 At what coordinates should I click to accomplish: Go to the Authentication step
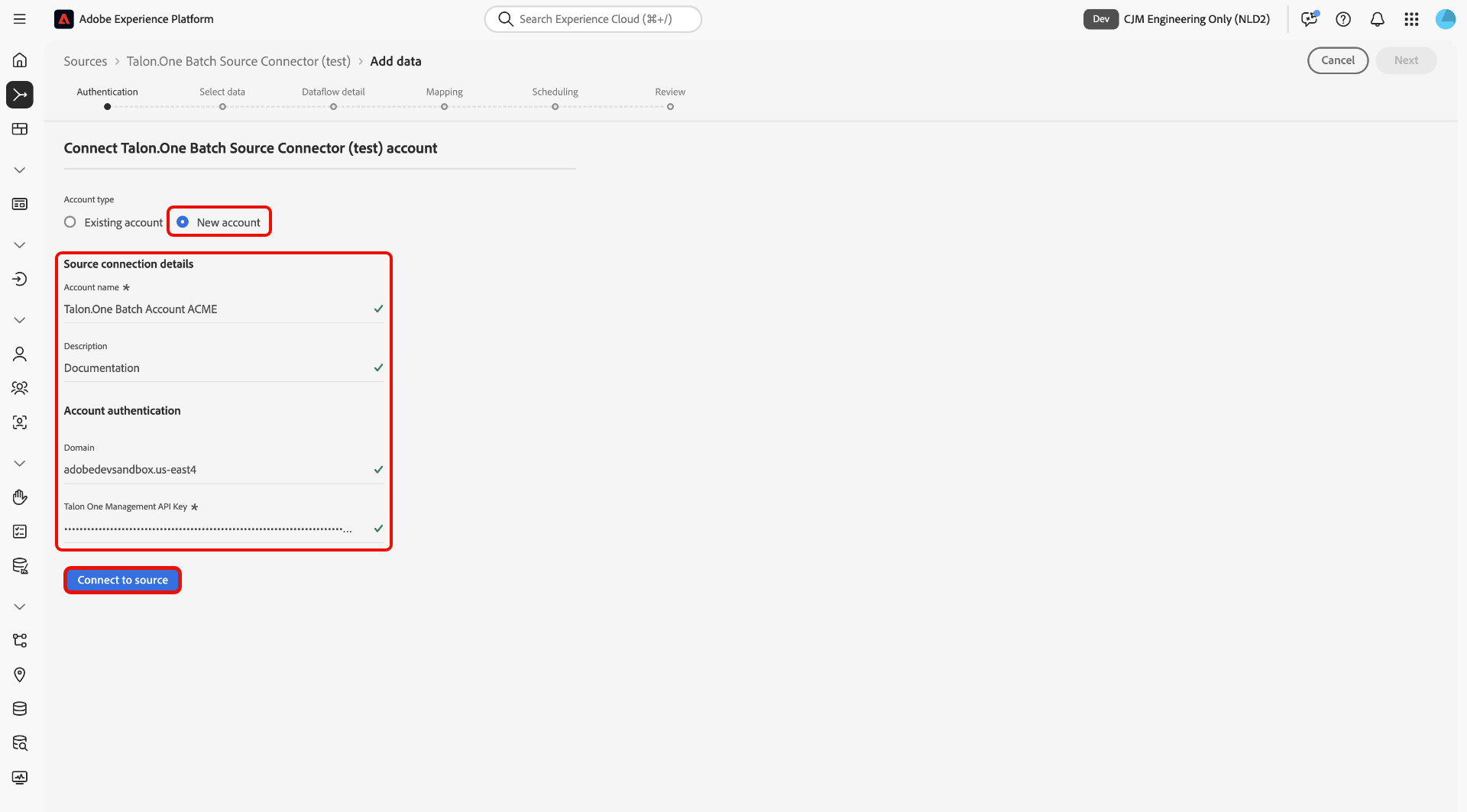coord(108,99)
